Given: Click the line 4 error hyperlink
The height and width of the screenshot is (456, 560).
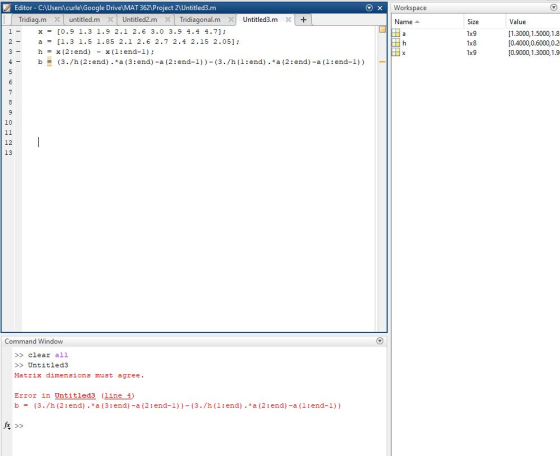Looking at the screenshot, I should click(118, 395).
